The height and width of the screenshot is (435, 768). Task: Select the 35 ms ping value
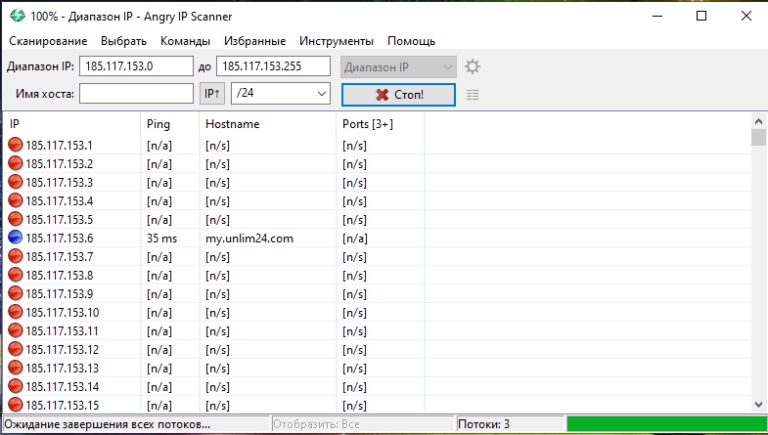tap(162, 239)
